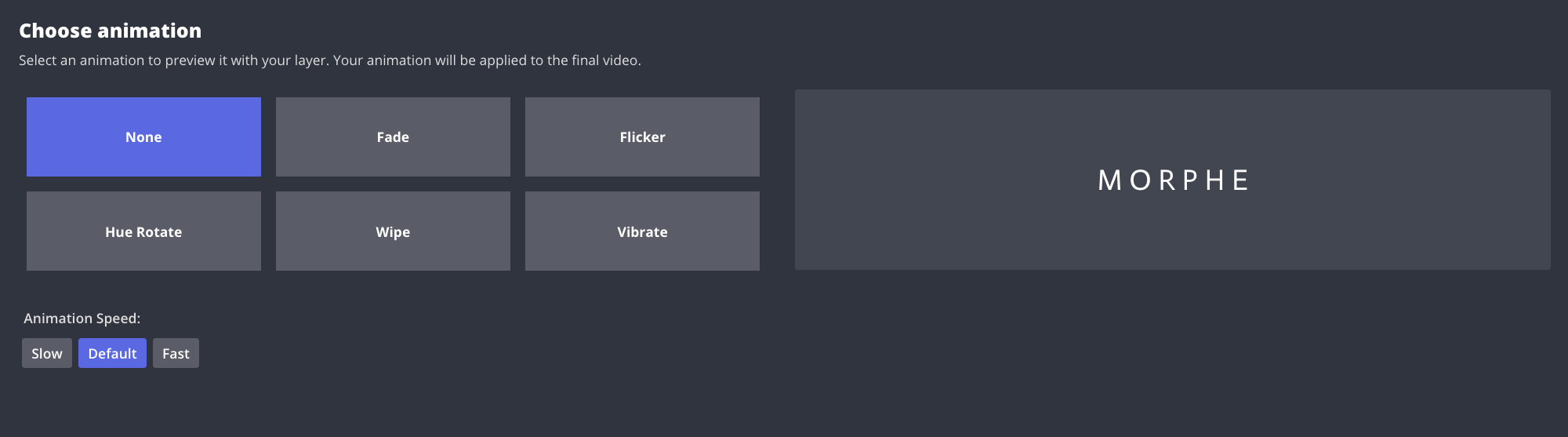Viewport: 1568px width, 437px height.
Task: Apply the Wipe animation
Action: pos(393,231)
